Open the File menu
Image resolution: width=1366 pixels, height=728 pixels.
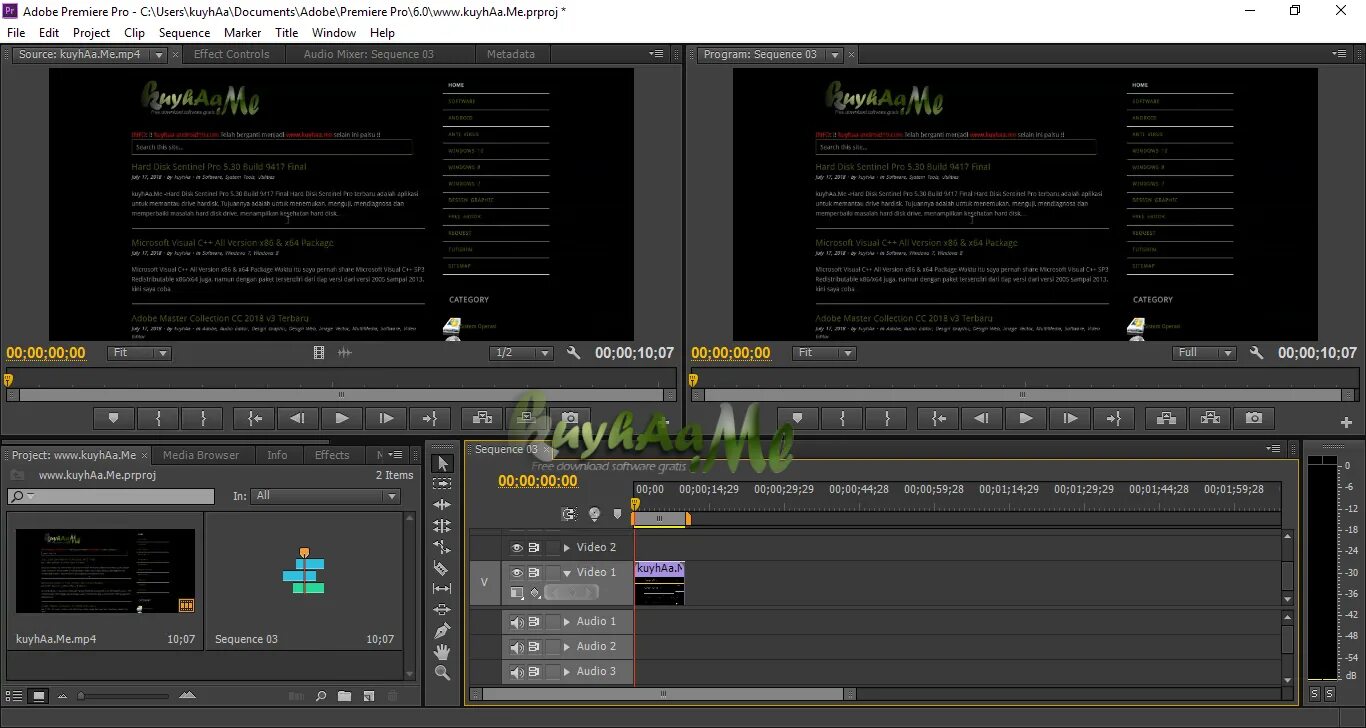pyautogui.click(x=16, y=33)
